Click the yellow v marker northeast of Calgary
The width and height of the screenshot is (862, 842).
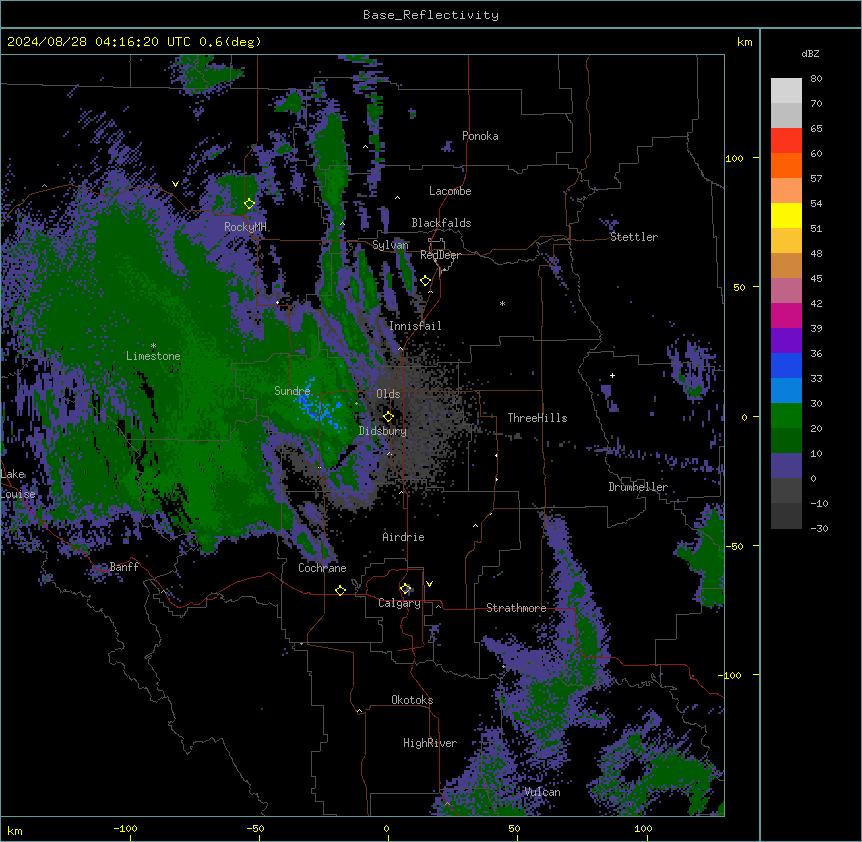point(429,584)
